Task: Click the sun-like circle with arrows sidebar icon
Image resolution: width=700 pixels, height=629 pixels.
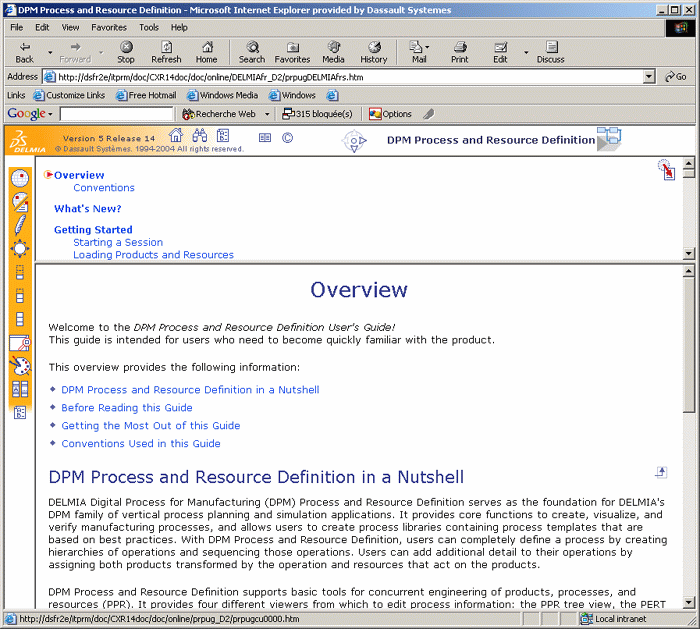Action: 20,249
